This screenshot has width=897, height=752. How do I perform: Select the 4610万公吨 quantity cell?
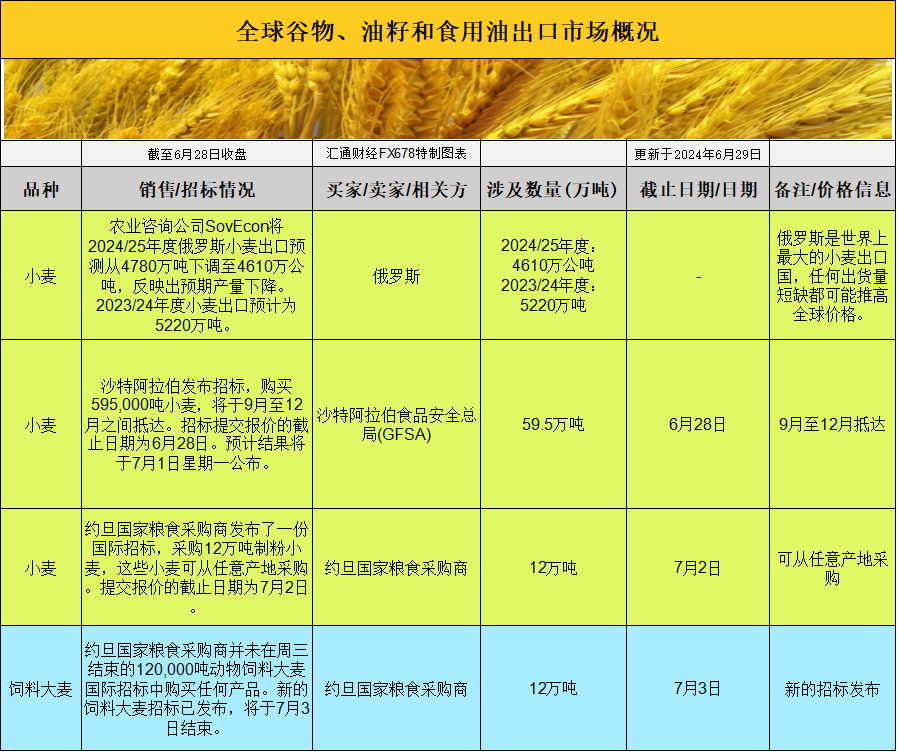(553, 276)
